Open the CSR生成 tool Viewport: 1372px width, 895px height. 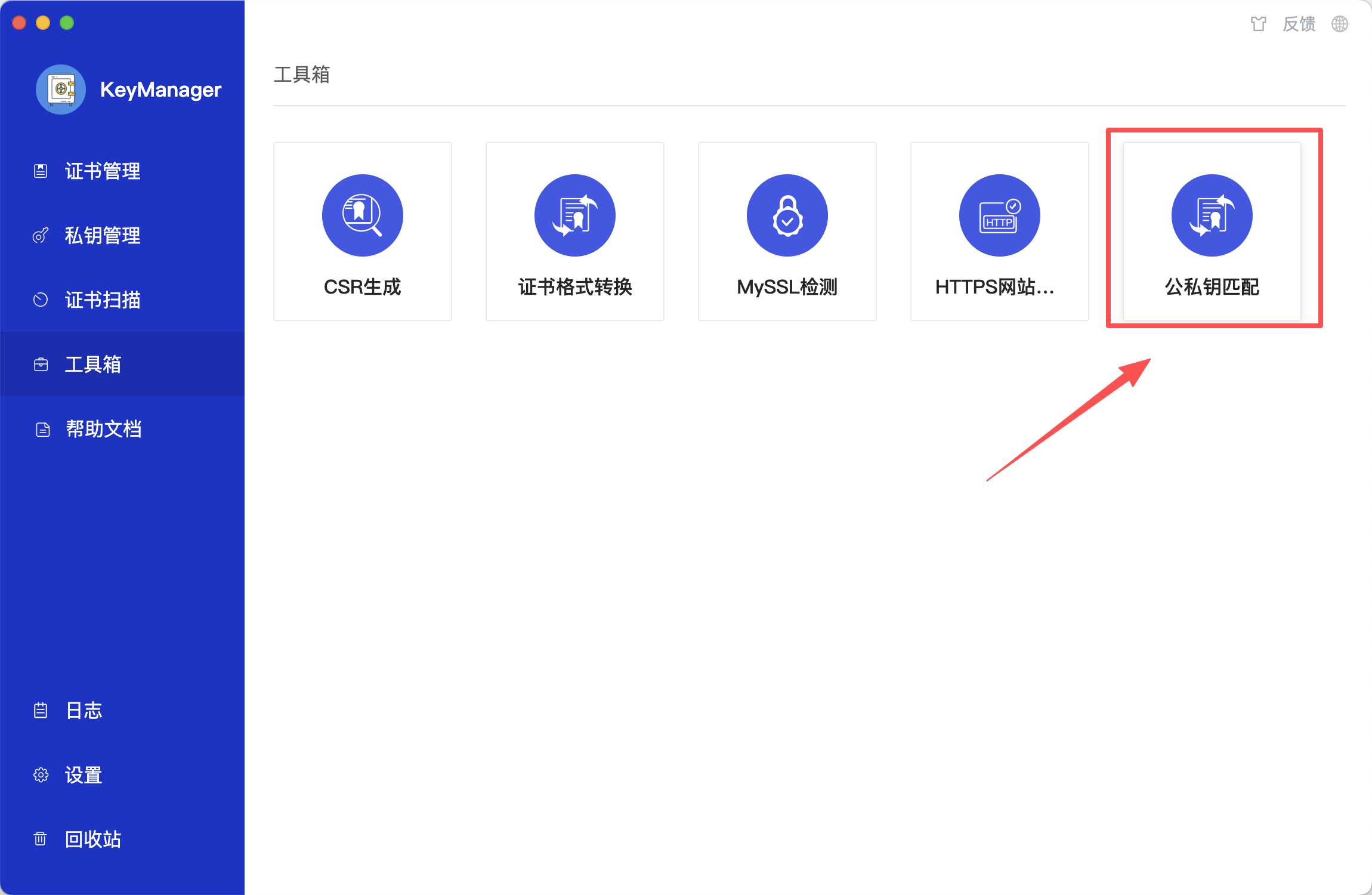tap(362, 232)
